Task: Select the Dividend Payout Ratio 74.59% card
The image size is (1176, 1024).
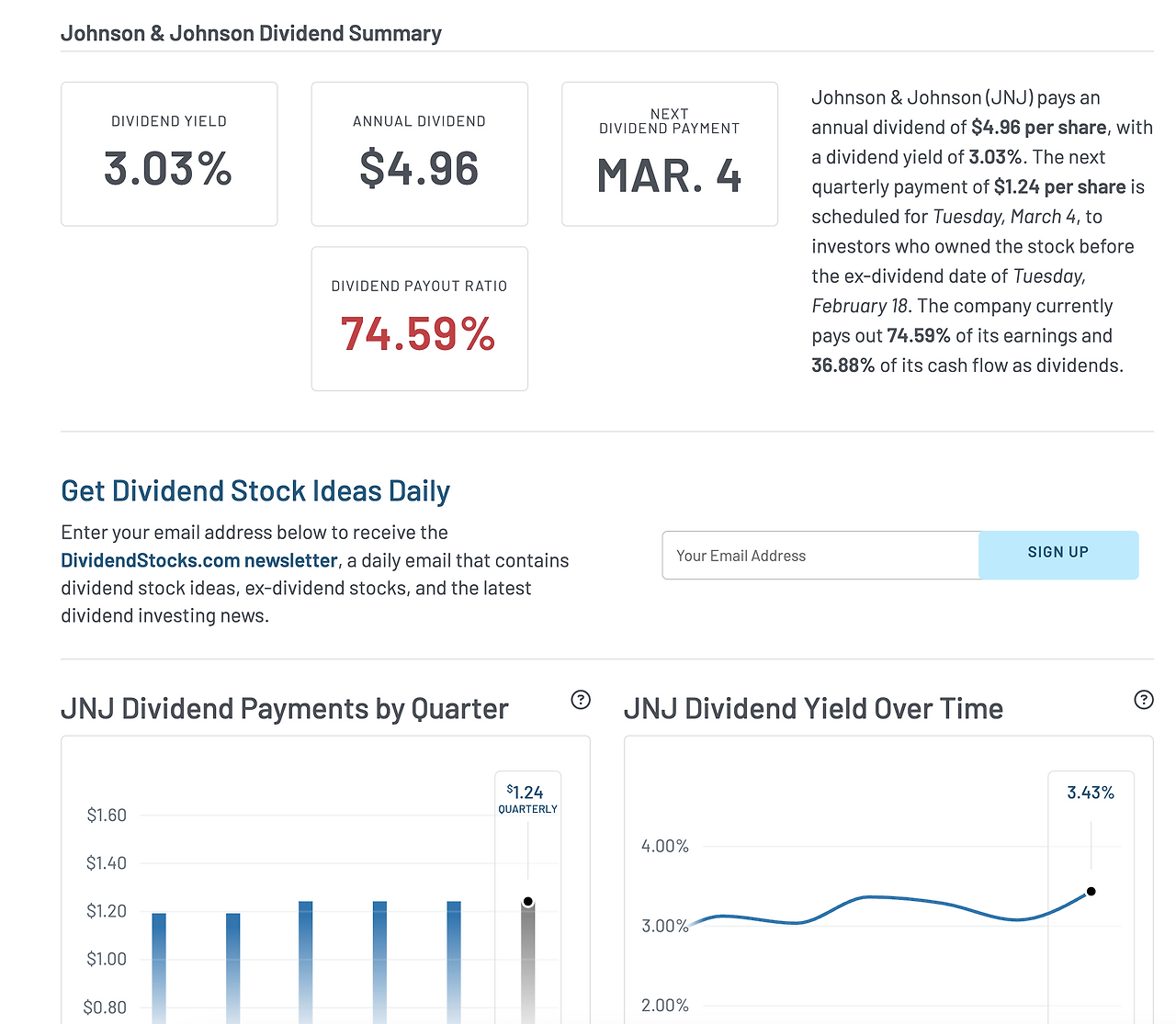Action: (420, 319)
